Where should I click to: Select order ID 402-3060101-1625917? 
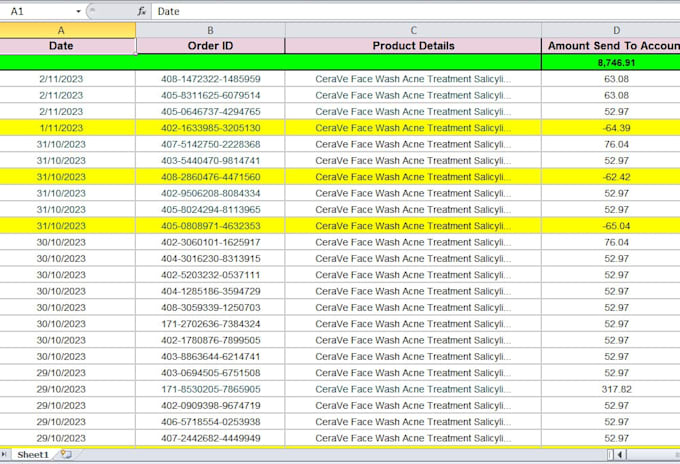click(210, 242)
